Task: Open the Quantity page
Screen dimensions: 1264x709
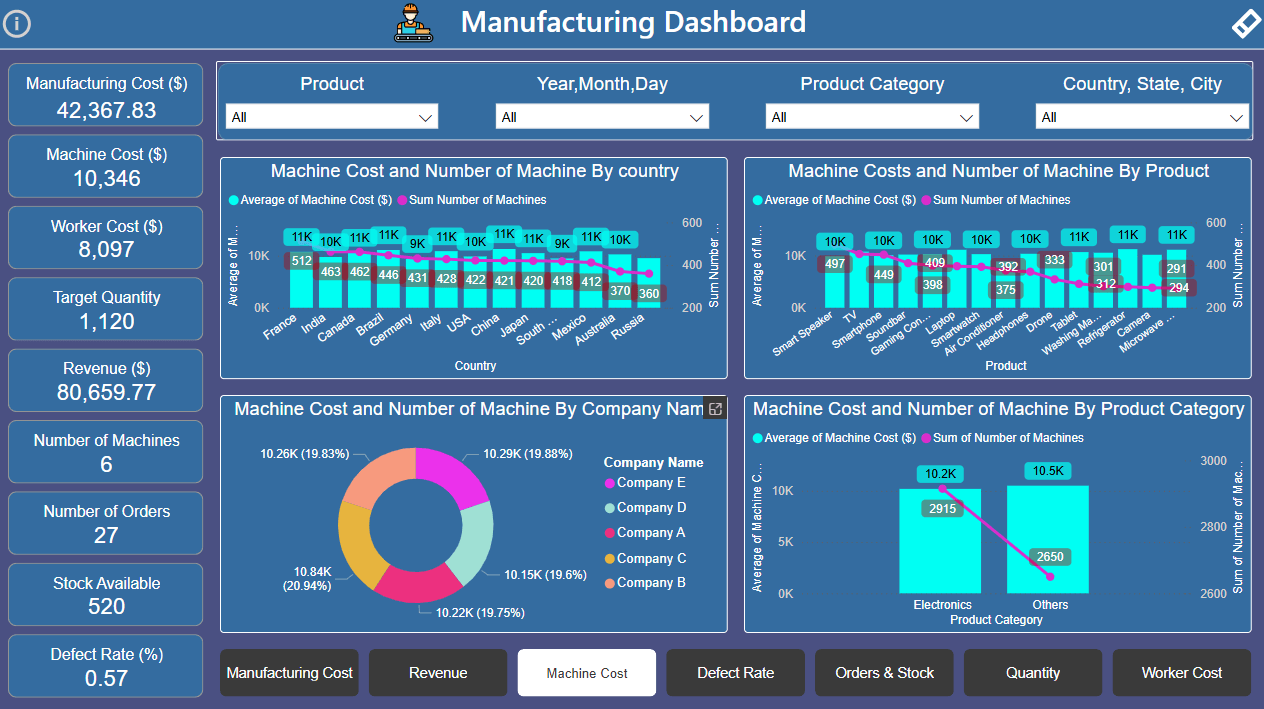Action: 1033,673
